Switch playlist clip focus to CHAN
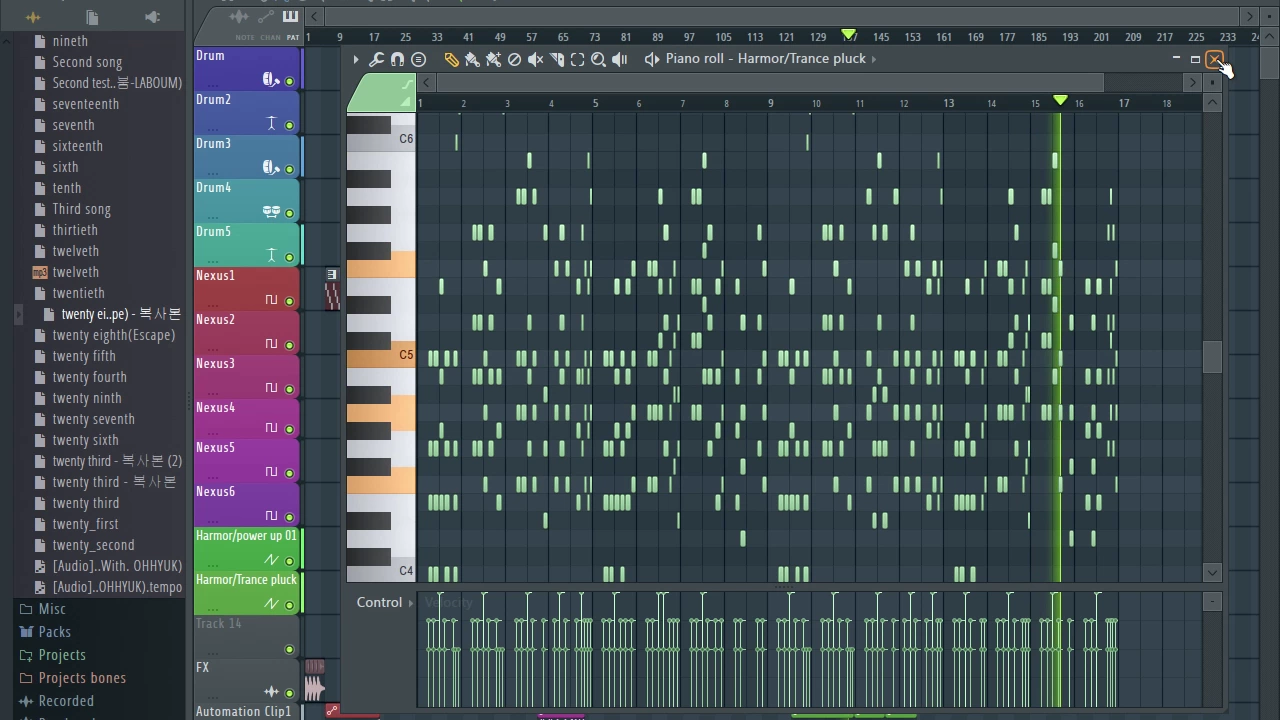Screen dimensions: 1280x720 [x=270, y=38]
